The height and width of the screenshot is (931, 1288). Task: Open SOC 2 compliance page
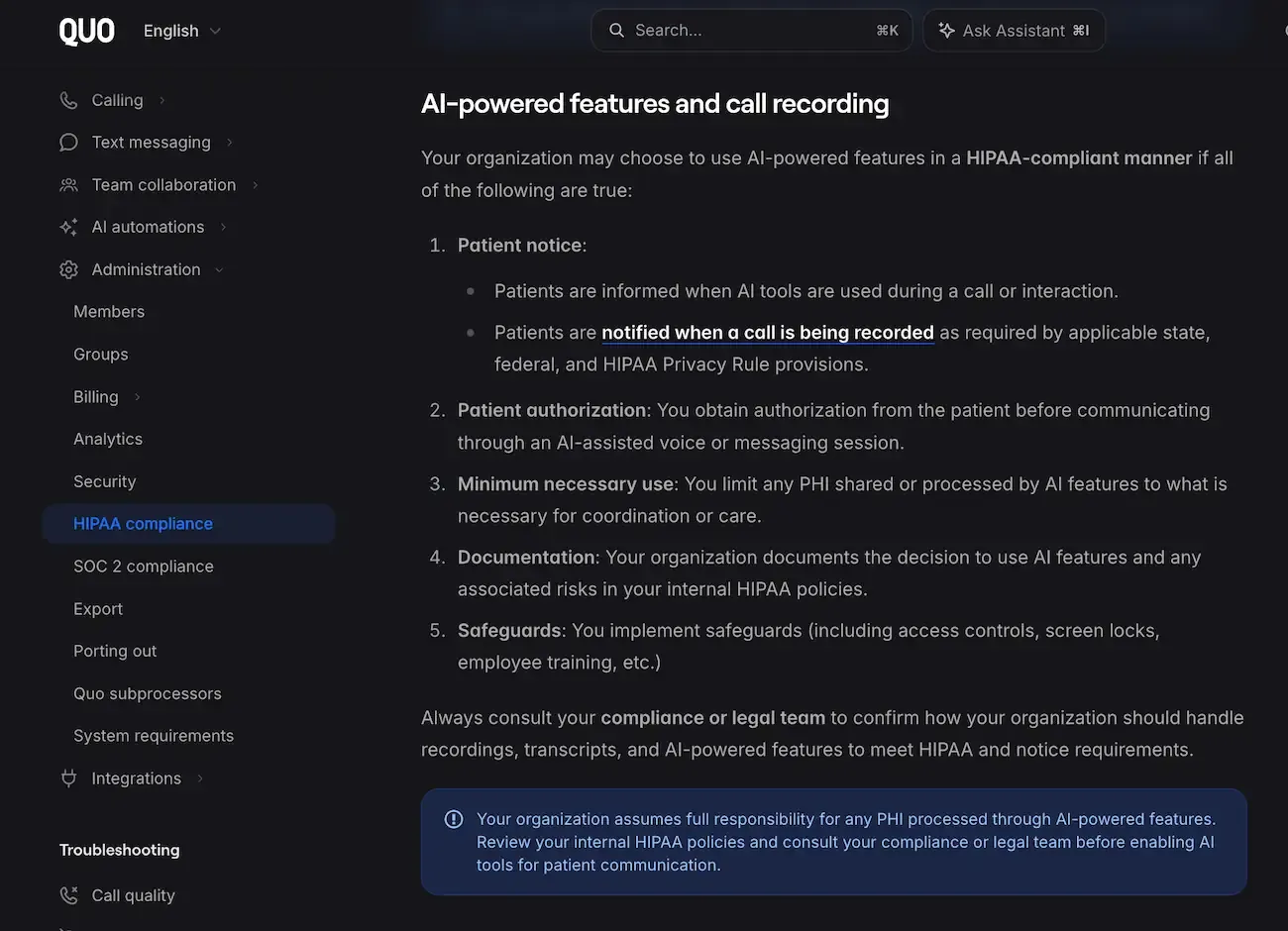[x=144, y=567]
